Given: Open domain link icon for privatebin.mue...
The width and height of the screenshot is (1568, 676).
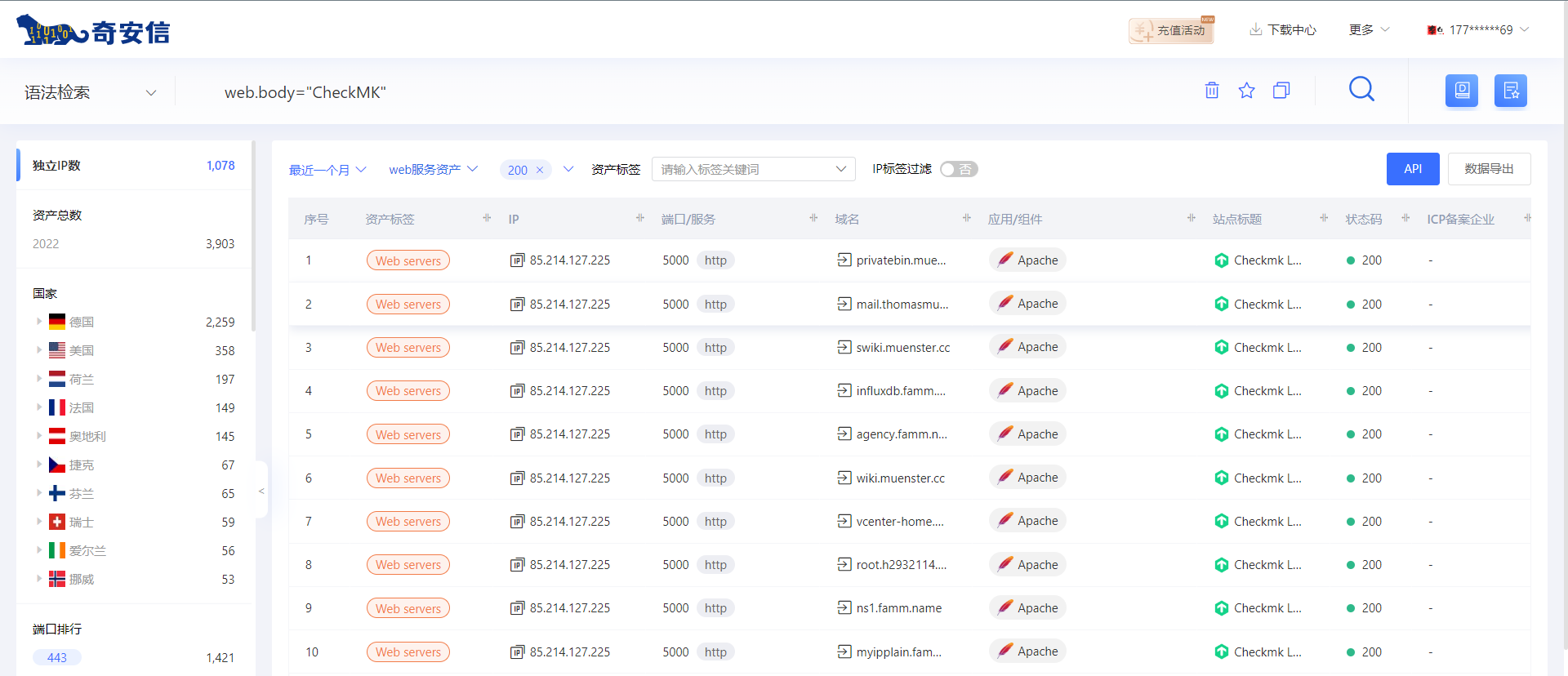Looking at the screenshot, I should (844, 260).
